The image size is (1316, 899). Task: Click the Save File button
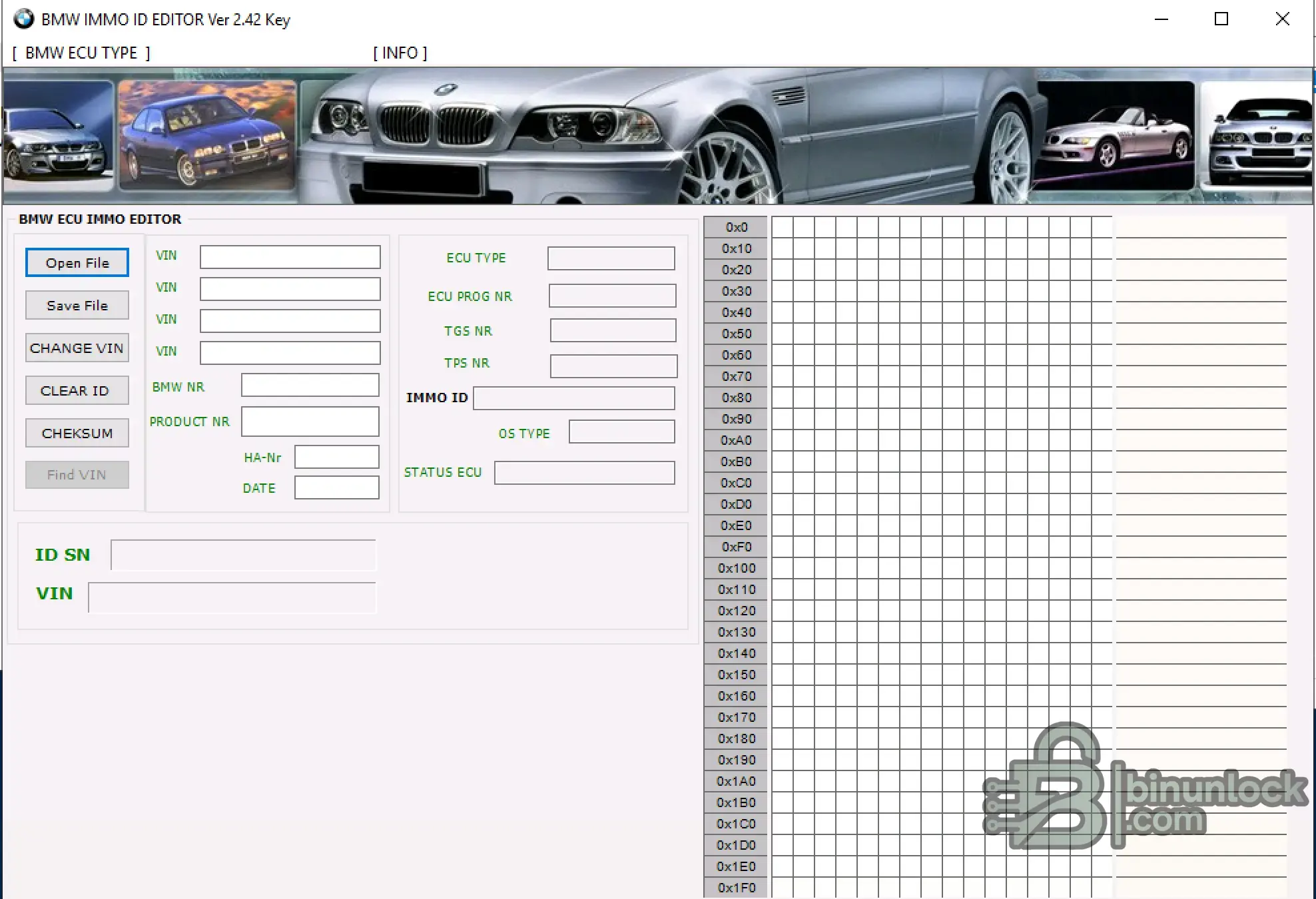[x=77, y=305]
